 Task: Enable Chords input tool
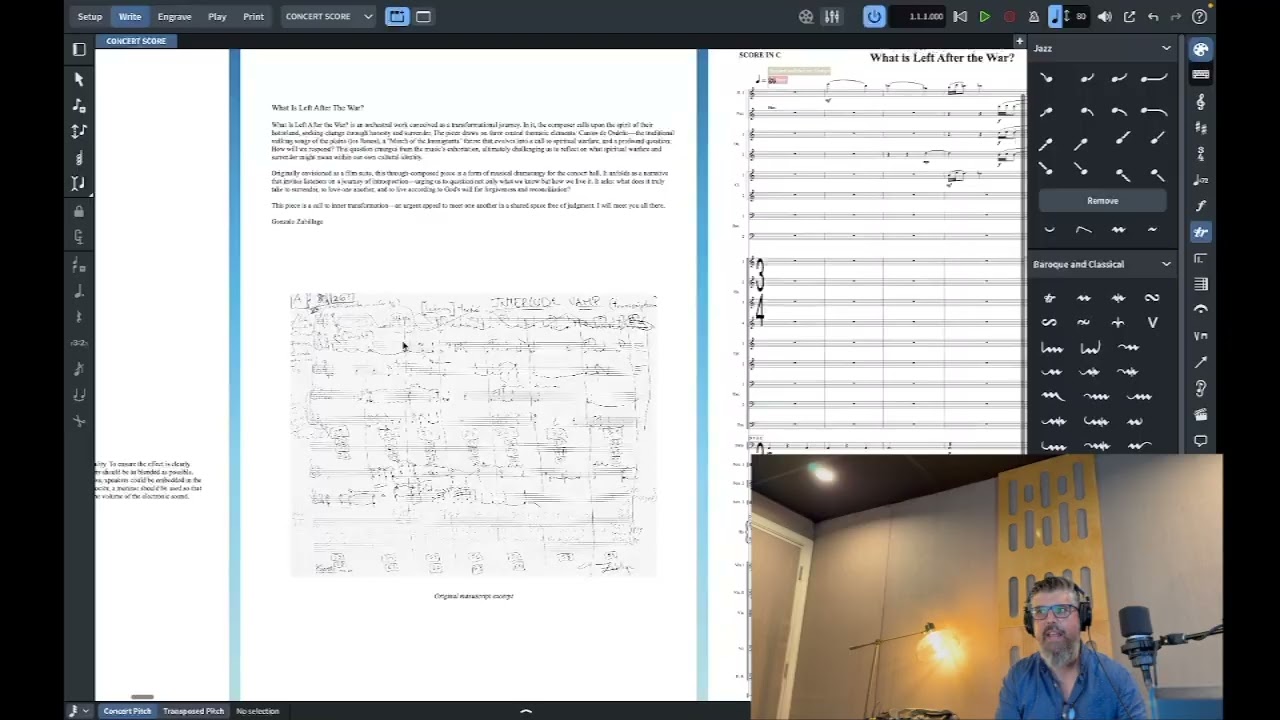(x=79, y=157)
